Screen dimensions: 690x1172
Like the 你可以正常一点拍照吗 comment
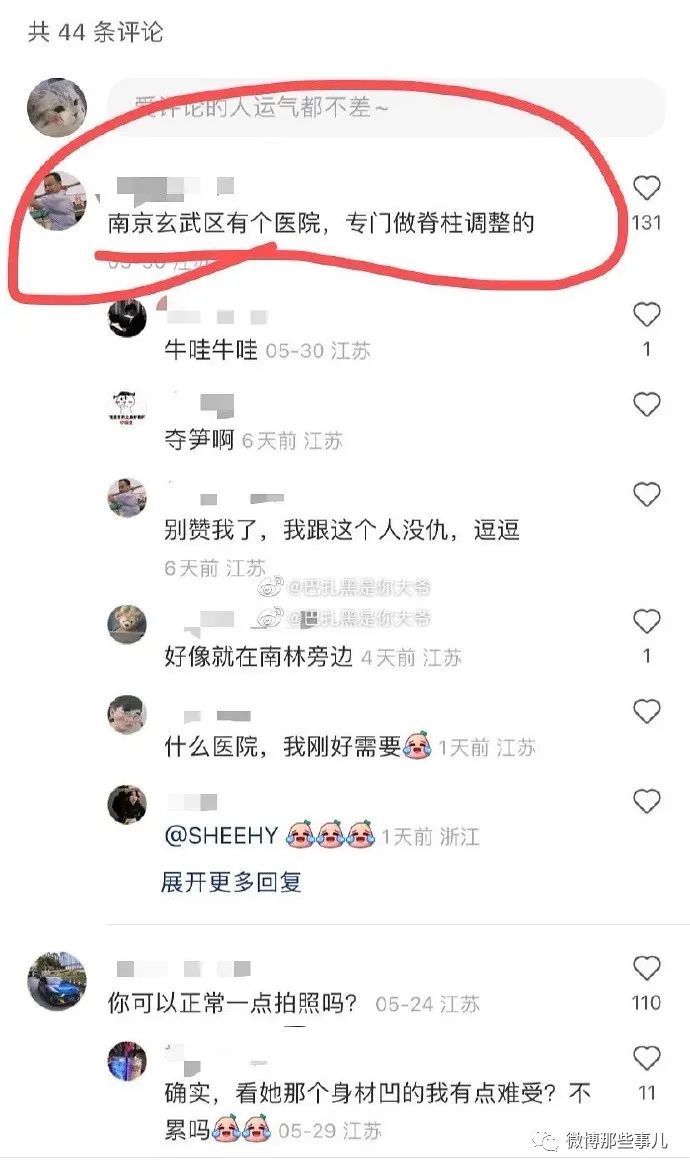coord(647,969)
